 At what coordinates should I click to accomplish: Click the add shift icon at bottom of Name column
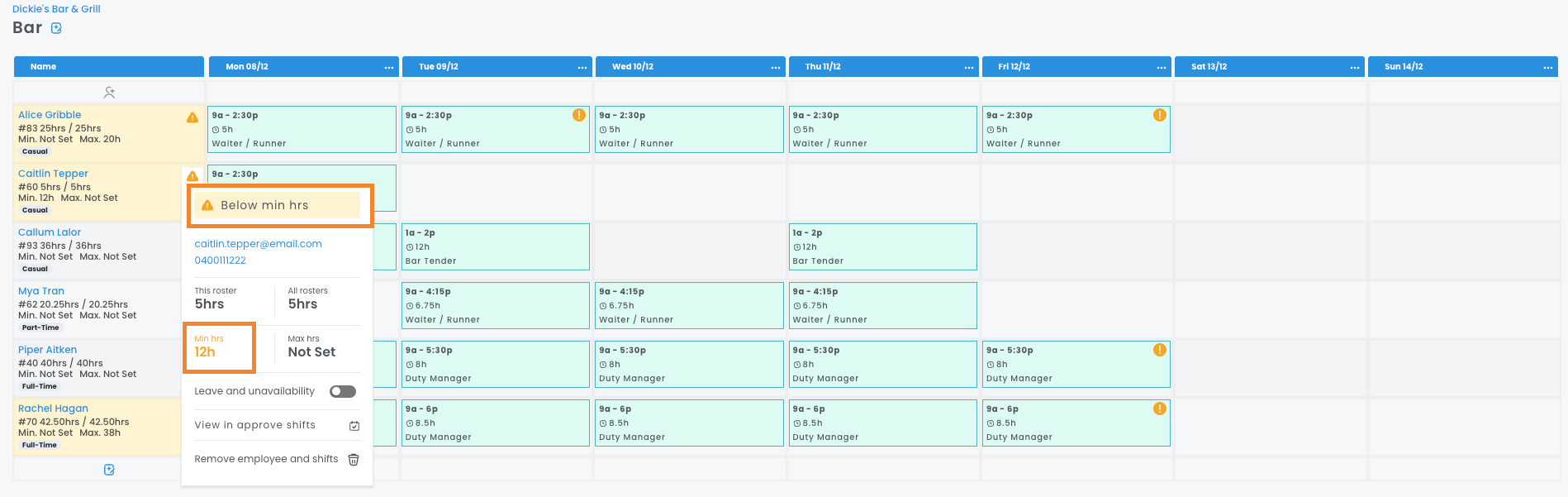109,470
